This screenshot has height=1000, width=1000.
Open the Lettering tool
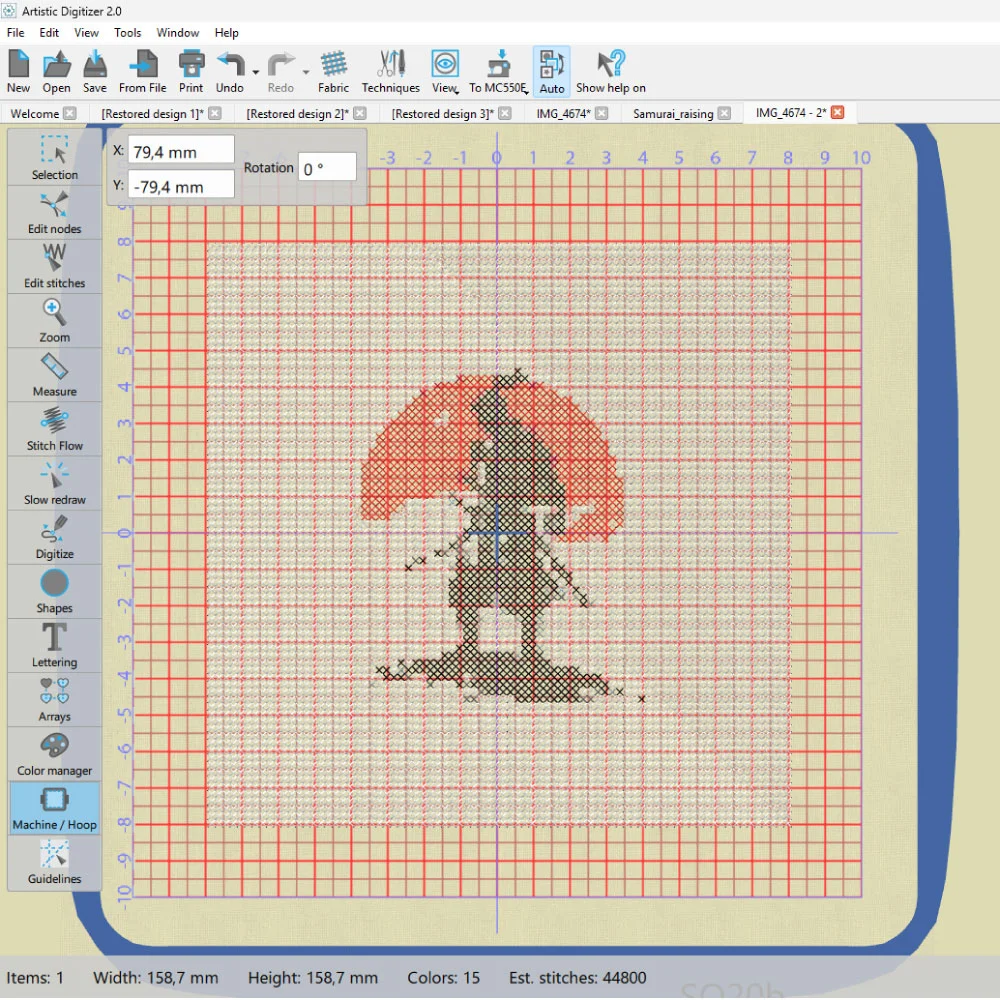[54, 645]
